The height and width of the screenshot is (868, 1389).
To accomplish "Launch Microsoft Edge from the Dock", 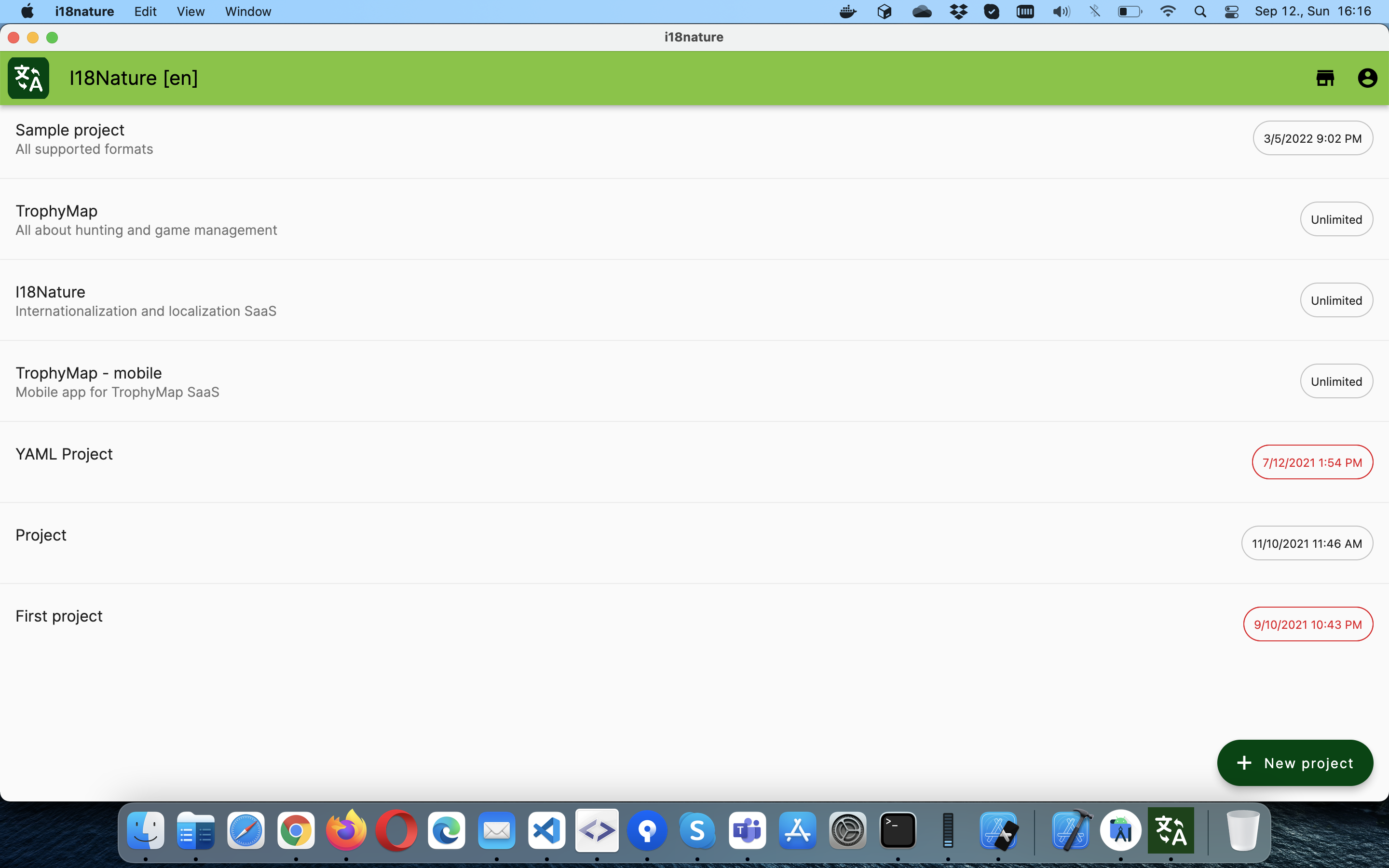I will pyautogui.click(x=447, y=830).
